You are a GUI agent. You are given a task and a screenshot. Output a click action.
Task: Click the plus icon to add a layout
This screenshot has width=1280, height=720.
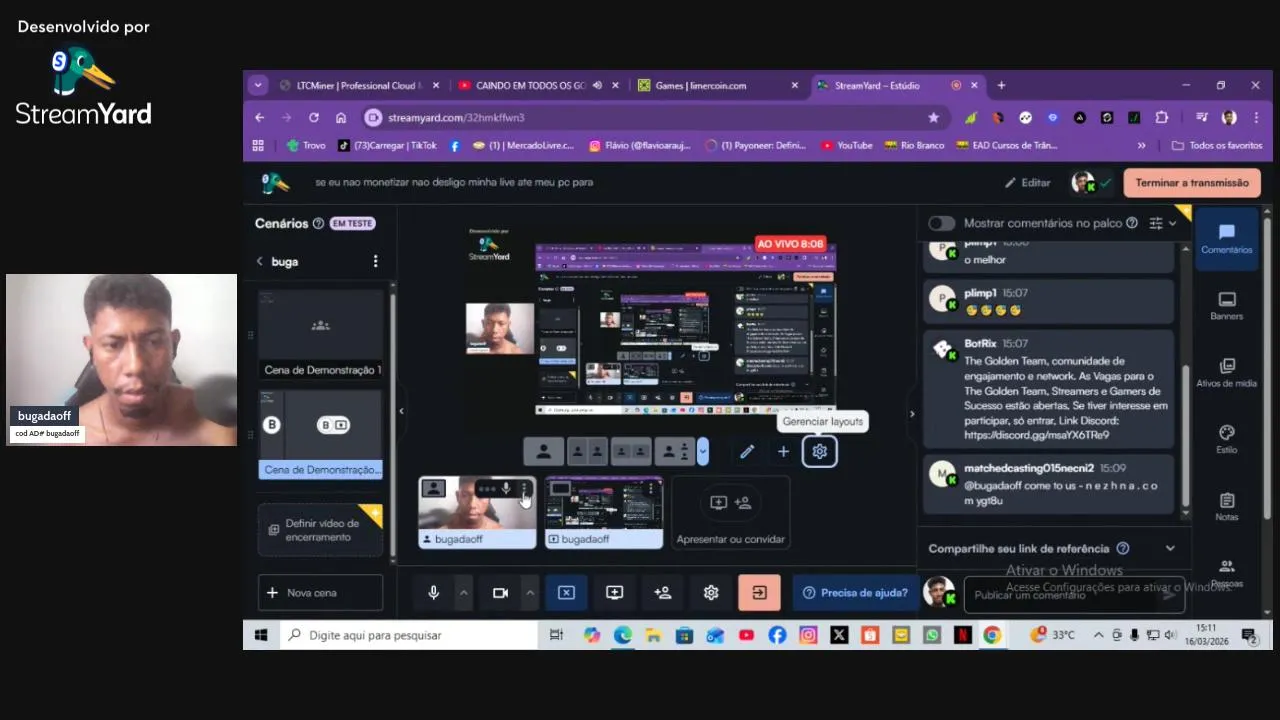783,452
